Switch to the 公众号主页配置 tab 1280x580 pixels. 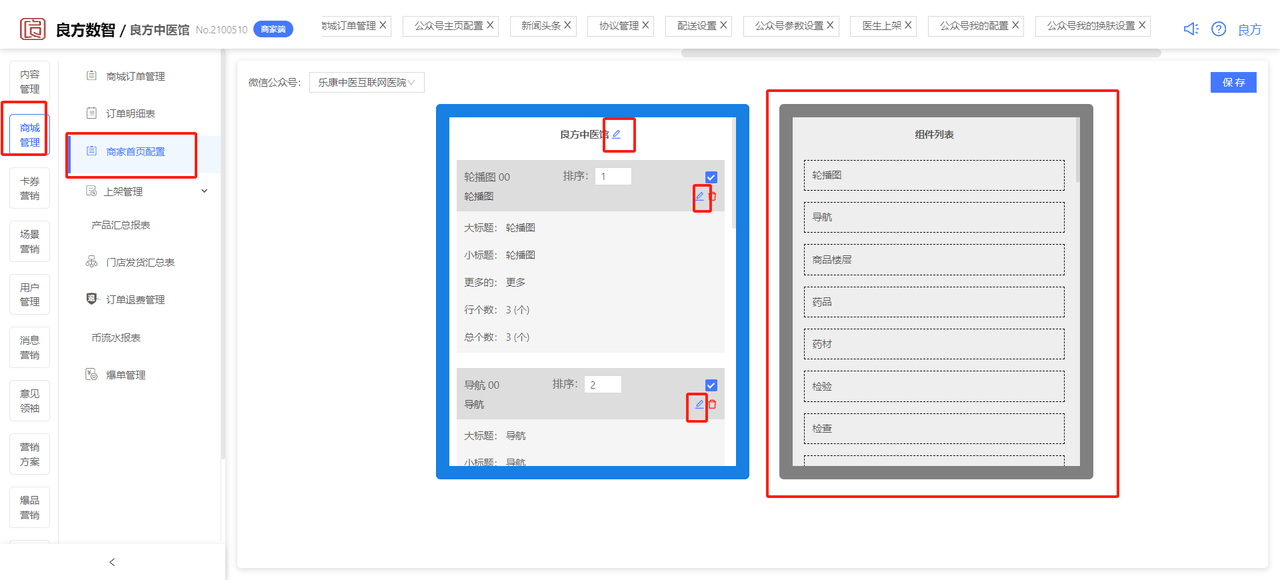pos(448,26)
